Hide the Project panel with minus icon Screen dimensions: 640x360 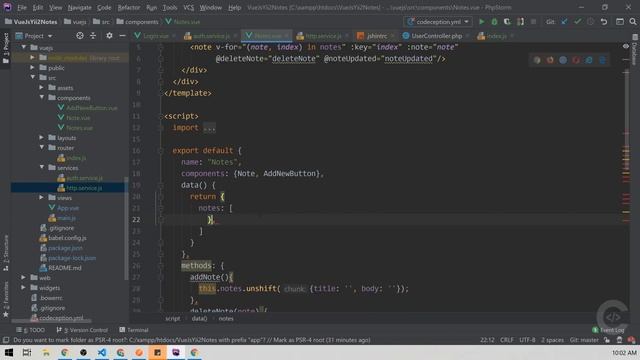pyautogui.click(x=122, y=36)
